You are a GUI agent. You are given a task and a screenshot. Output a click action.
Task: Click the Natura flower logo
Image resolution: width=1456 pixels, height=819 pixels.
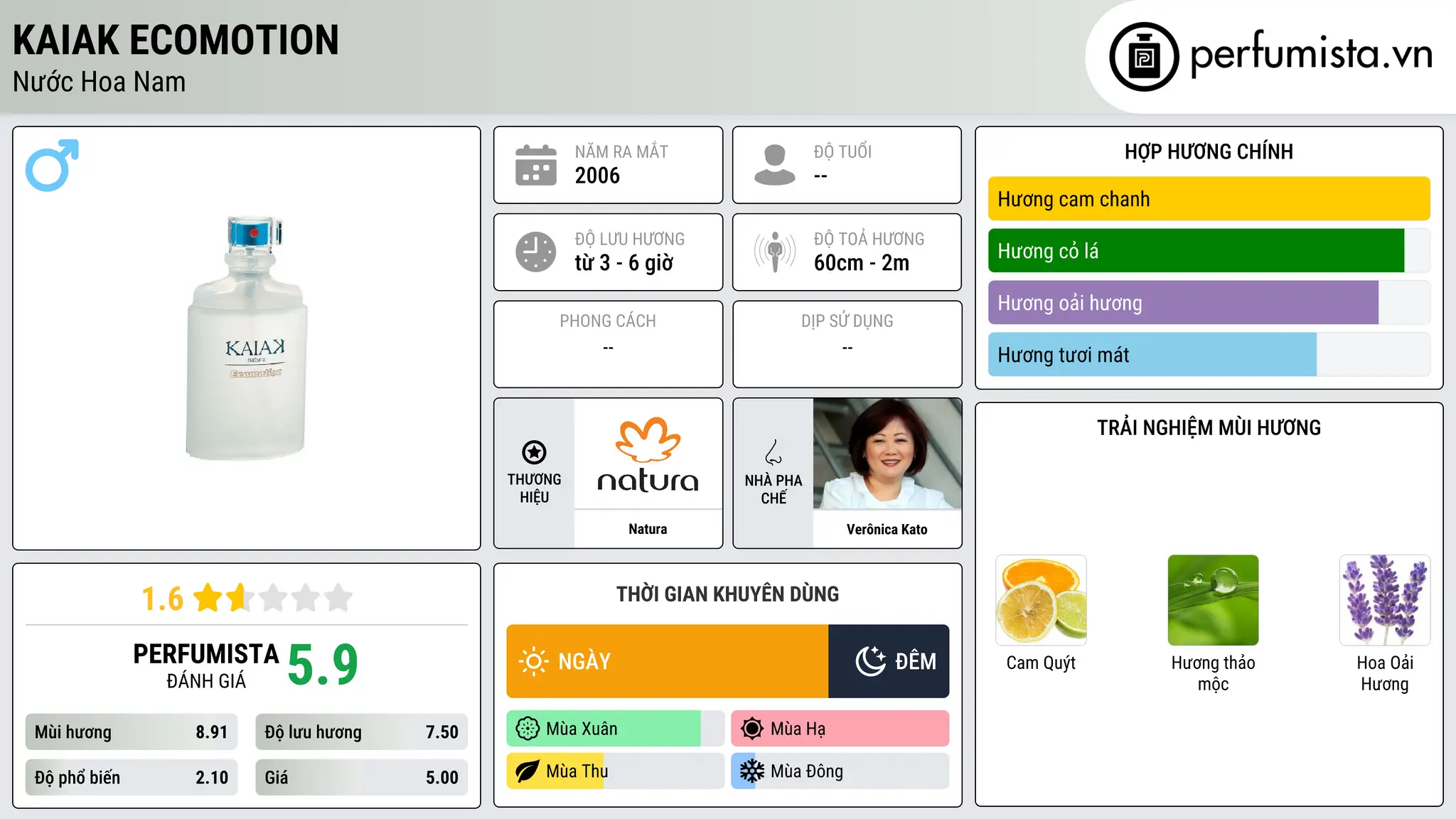tap(648, 439)
